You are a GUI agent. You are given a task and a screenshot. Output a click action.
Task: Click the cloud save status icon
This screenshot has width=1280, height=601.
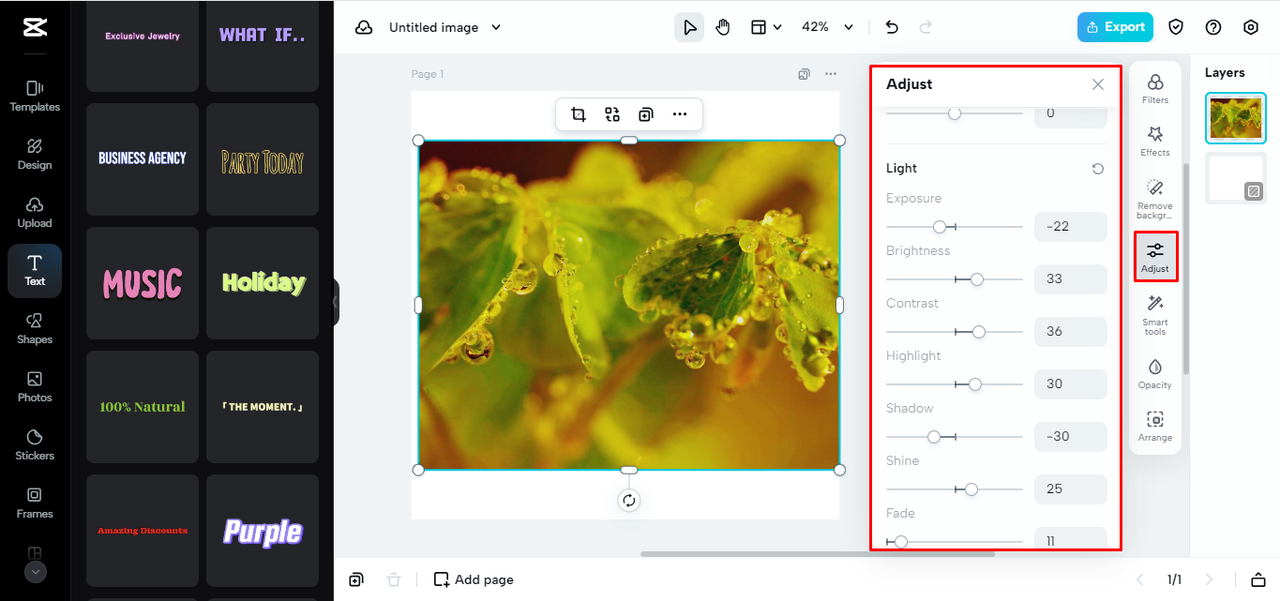[x=364, y=28]
